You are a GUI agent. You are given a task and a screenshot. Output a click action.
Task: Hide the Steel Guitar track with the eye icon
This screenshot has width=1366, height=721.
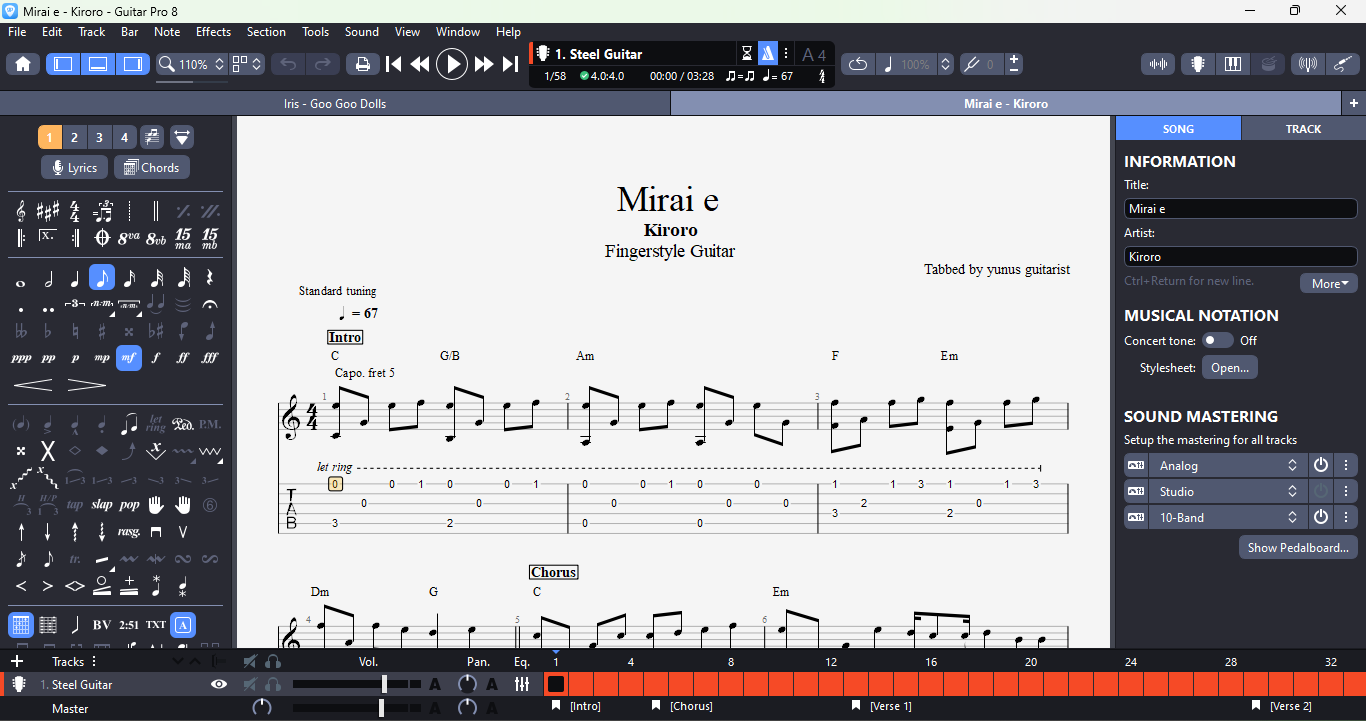click(x=219, y=685)
